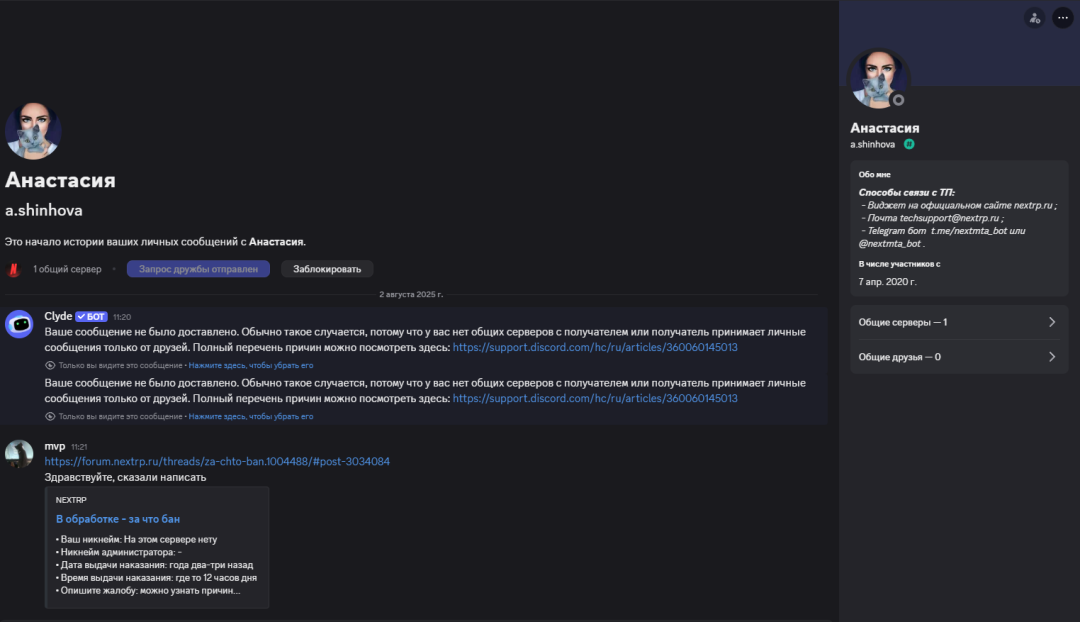Open support.discord.com link in second Clyde message
The height and width of the screenshot is (622, 1080).
pyautogui.click(x=595, y=398)
